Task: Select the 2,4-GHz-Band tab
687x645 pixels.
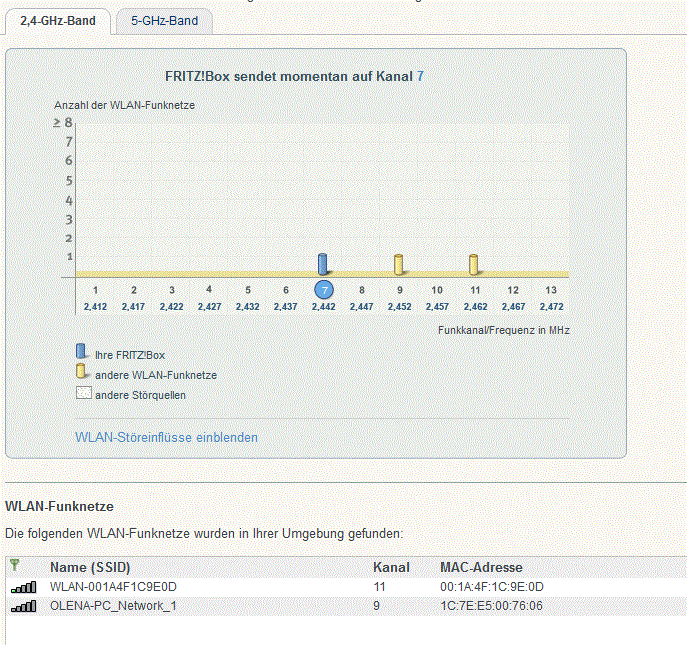Action: point(57,21)
